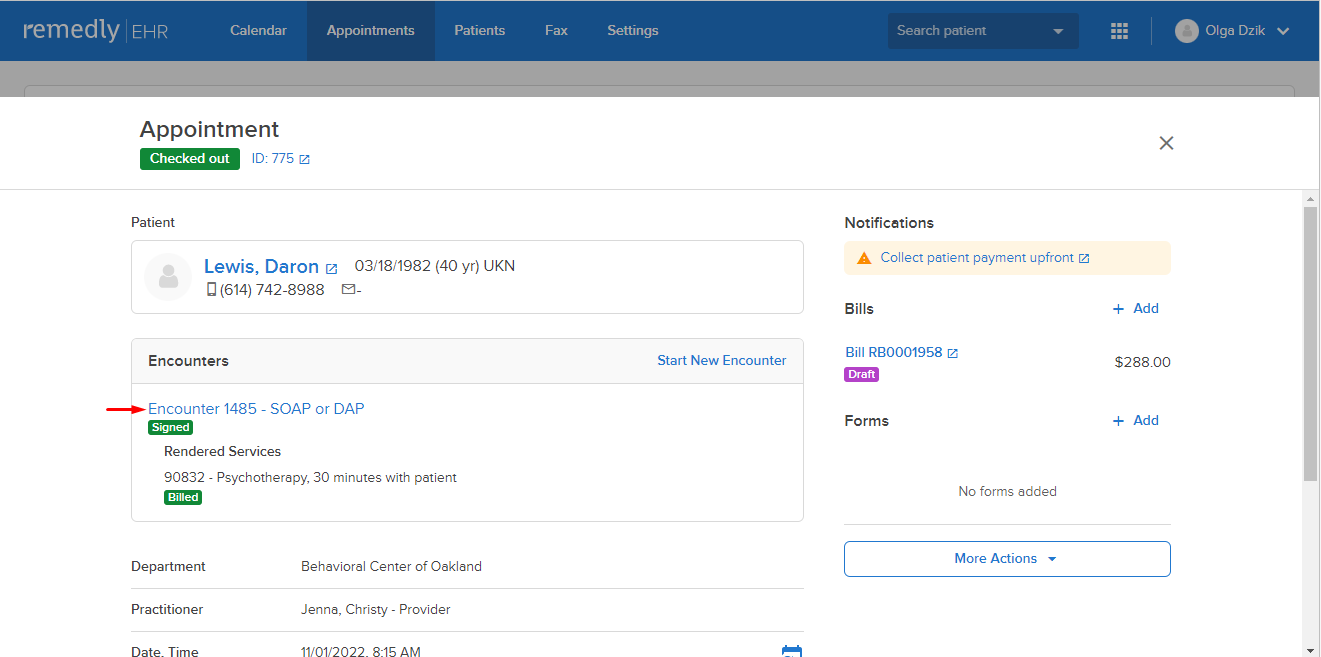The height and width of the screenshot is (657, 1321).
Task: Open Olga Dzik account menu chevron
Action: click(1283, 31)
